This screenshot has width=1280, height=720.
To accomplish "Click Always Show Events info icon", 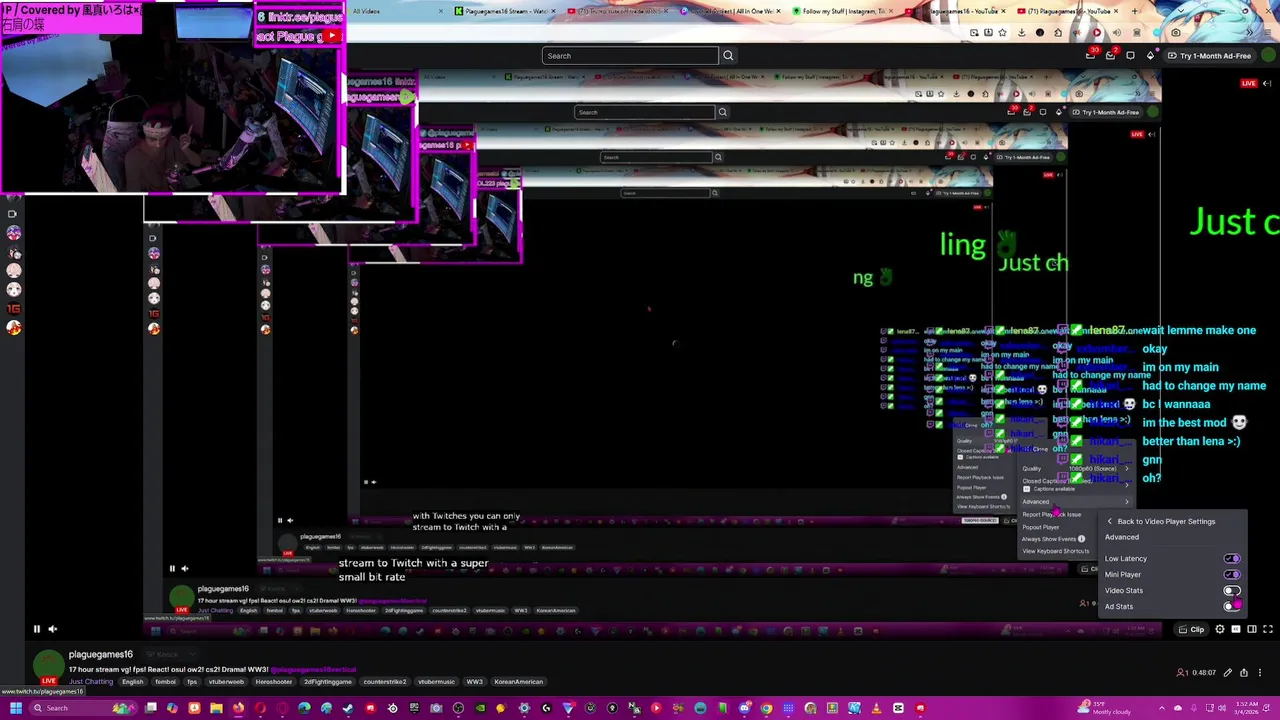I will point(1081,539).
